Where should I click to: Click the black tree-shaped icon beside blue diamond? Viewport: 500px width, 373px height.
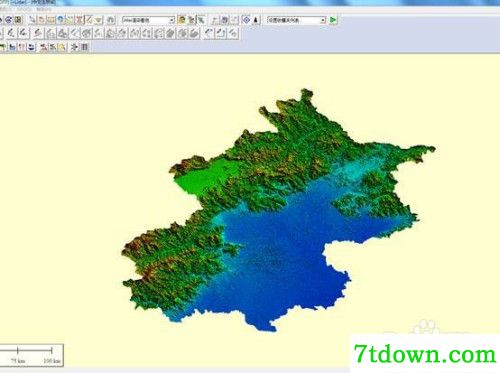tap(256, 20)
